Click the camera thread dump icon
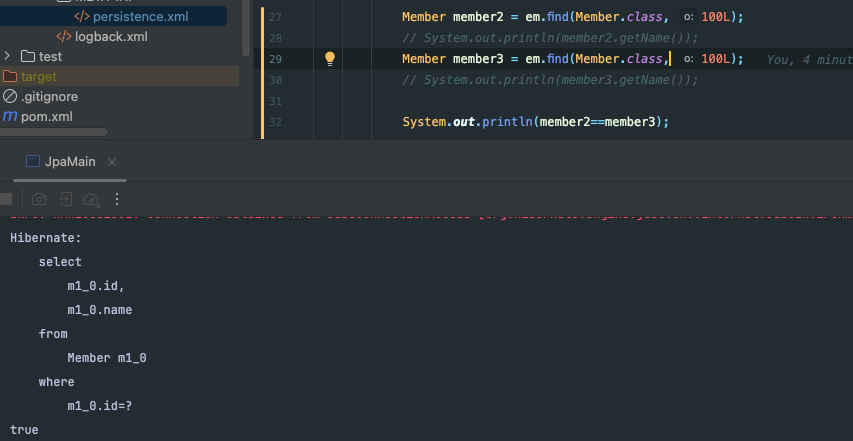This screenshot has height=441, width=853. pyautogui.click(x=39, y=199)
